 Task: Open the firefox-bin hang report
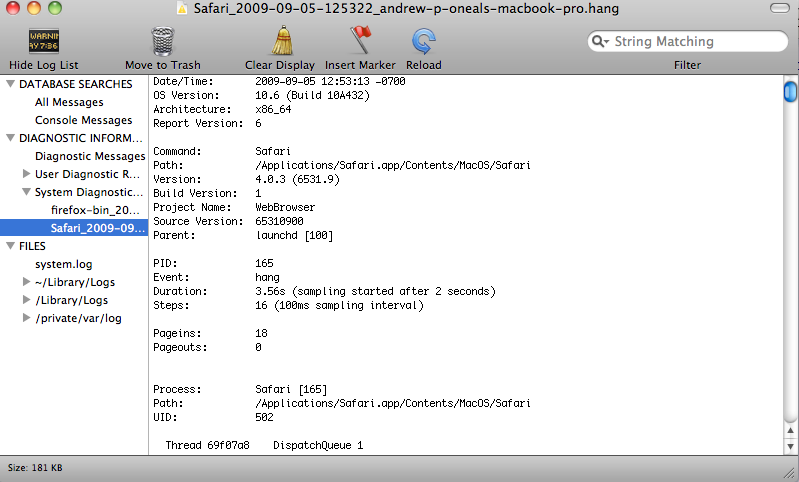[x=95, y=210]
